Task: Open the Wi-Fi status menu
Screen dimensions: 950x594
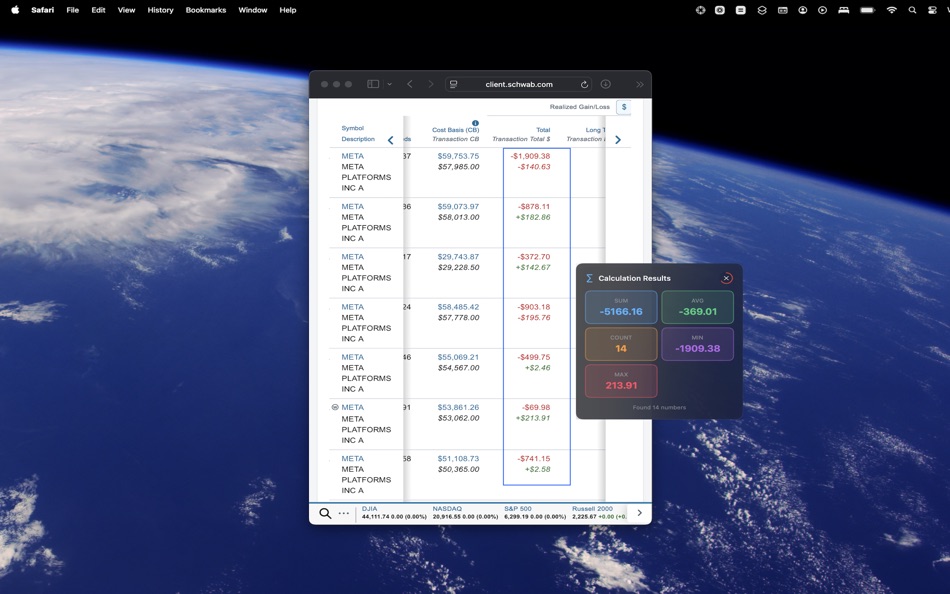Action: tap(891, 10)
